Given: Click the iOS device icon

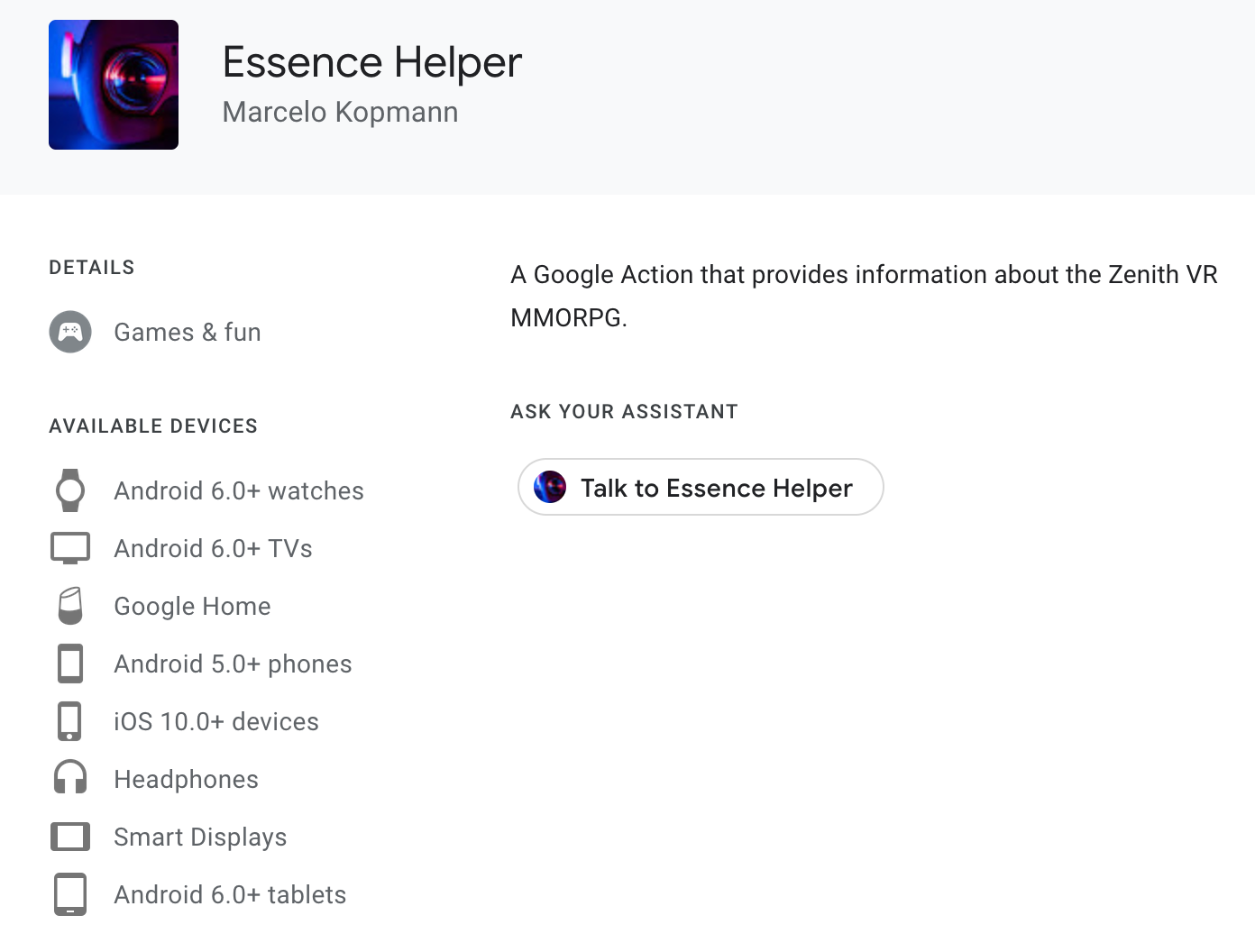Looking at the screenshot, I should click(x=70, y=721).
